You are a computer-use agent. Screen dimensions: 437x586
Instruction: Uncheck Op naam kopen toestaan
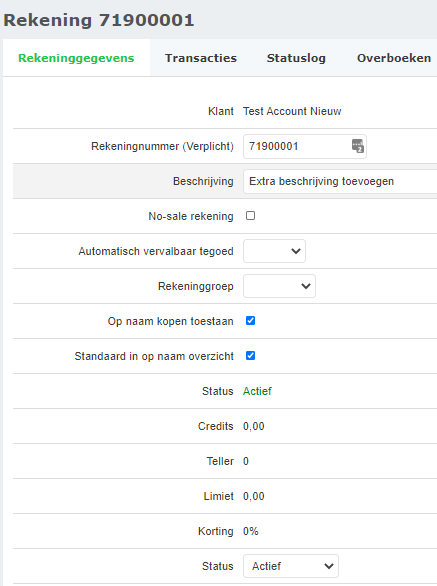[x=250, y=321]
